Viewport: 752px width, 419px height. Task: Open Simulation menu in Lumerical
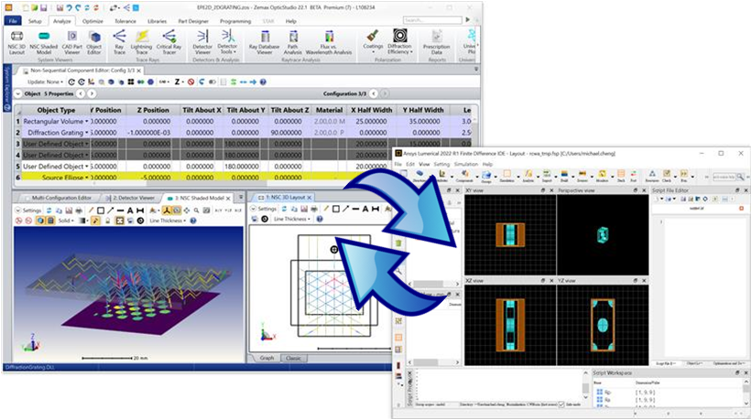click(466, 164)
